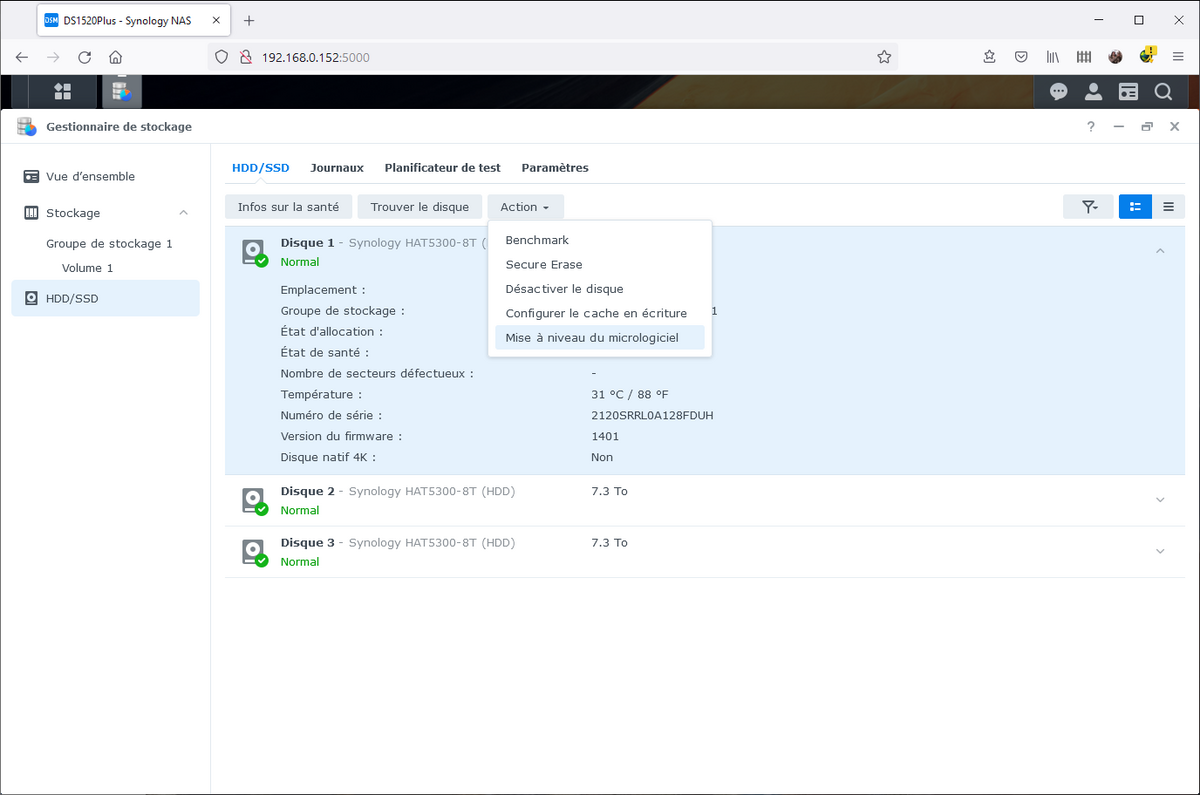Image resolution: width=1200 pixels, height=795 pixels.
Task: Click the Storage Manager taskbar icon
Action: [121, 91]
